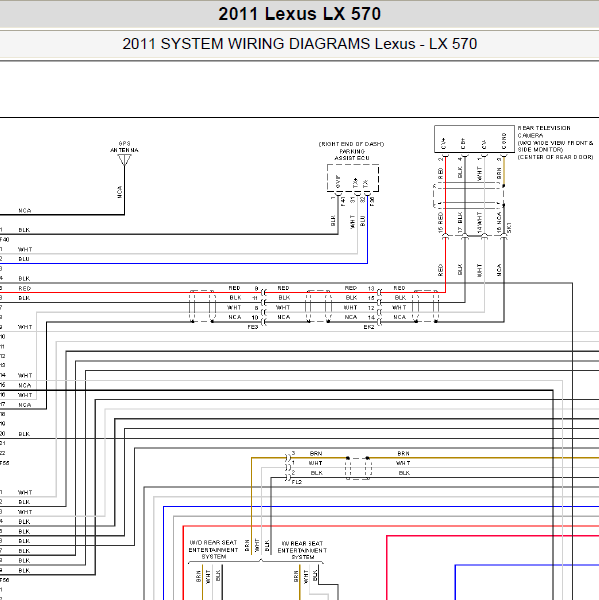Screen dimensions: 599x600
Task: Click the SK1 connector label
Action: coord(509,227)
